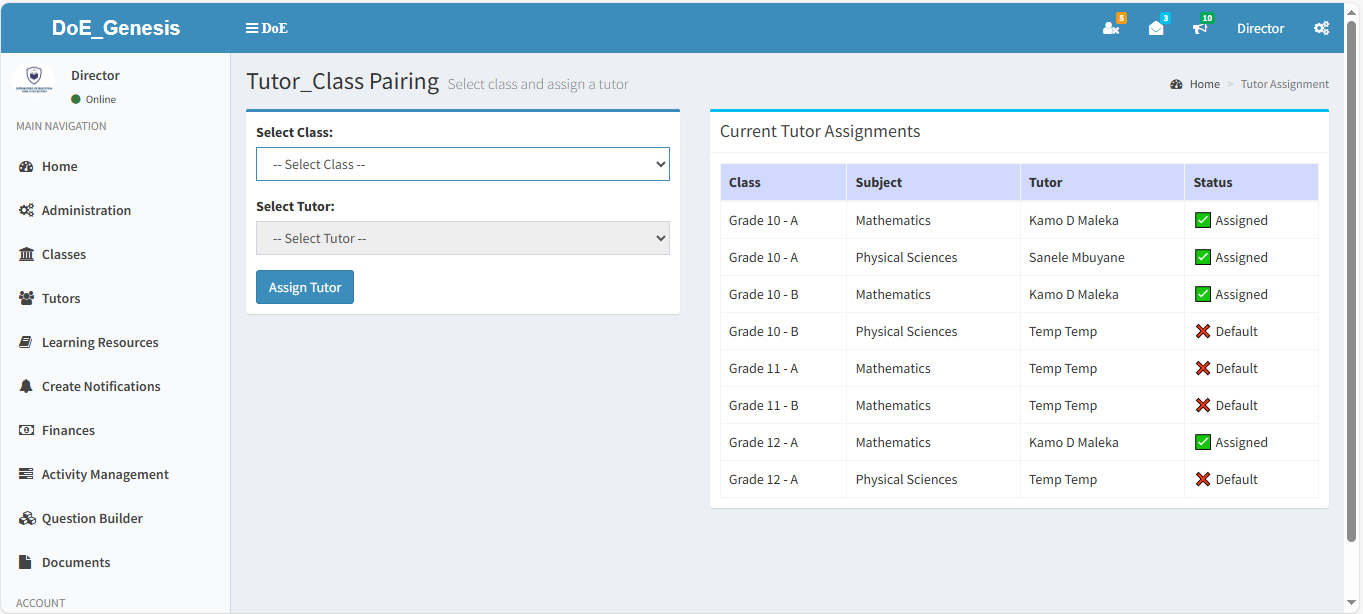Go to Tutors in the sidebar
Image resolution: width=1363 pixels, height=614 pixels.
click(x=60, y=298)
